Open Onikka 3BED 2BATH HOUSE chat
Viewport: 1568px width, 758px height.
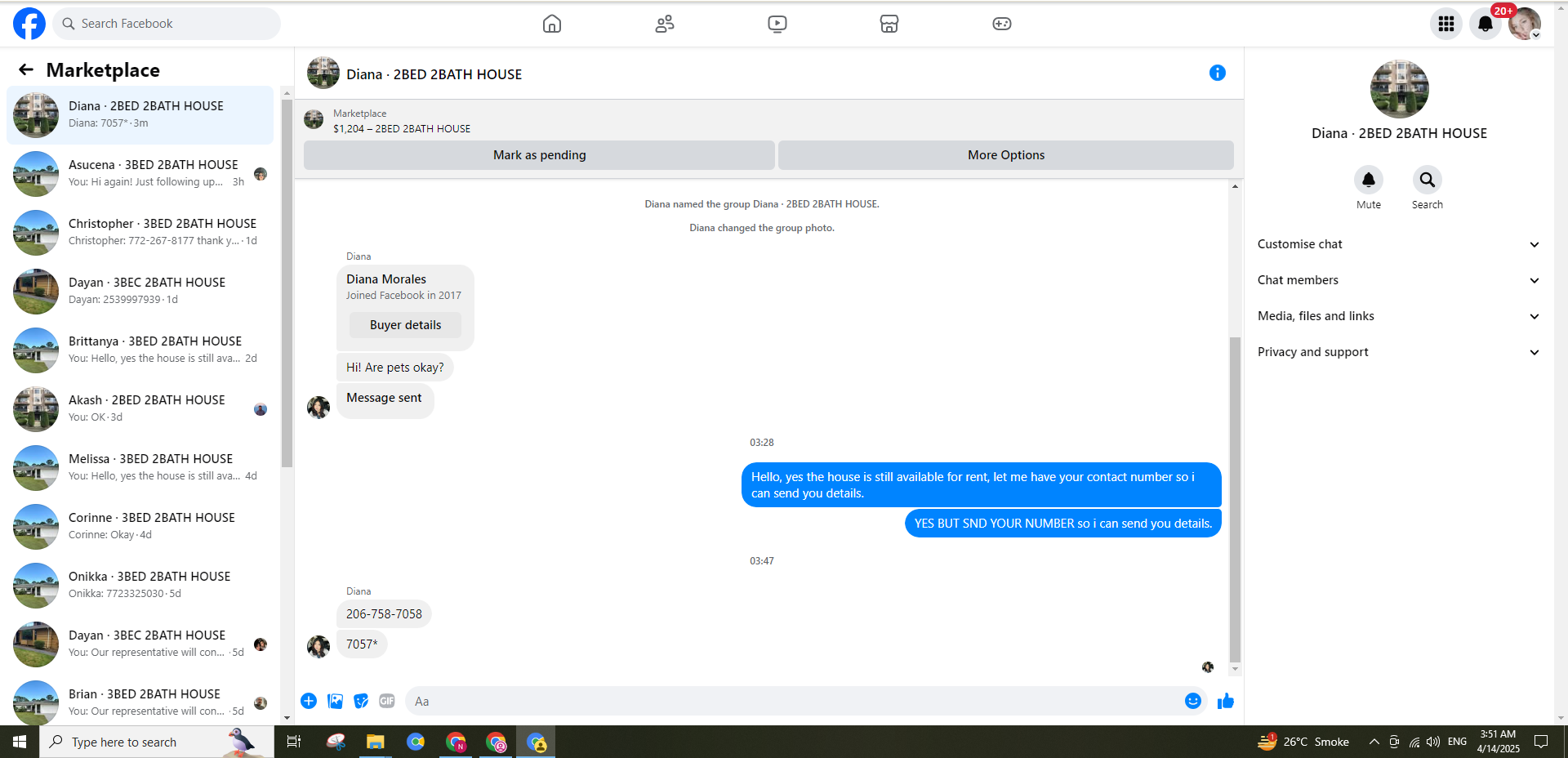[140, 586]
